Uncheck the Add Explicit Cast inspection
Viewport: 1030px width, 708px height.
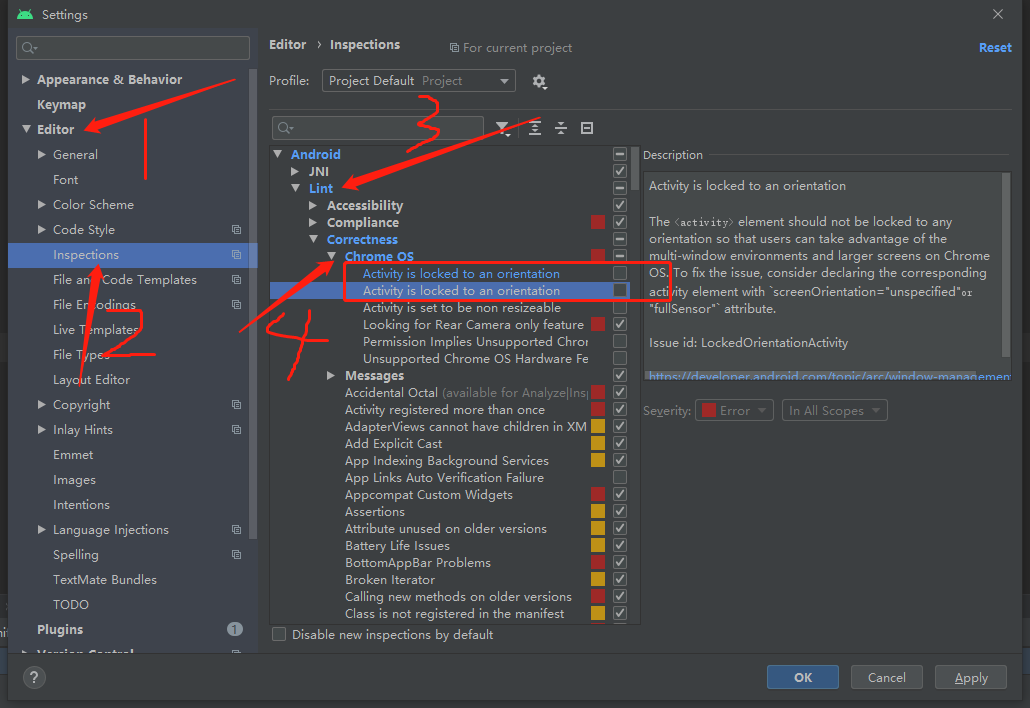620,443
